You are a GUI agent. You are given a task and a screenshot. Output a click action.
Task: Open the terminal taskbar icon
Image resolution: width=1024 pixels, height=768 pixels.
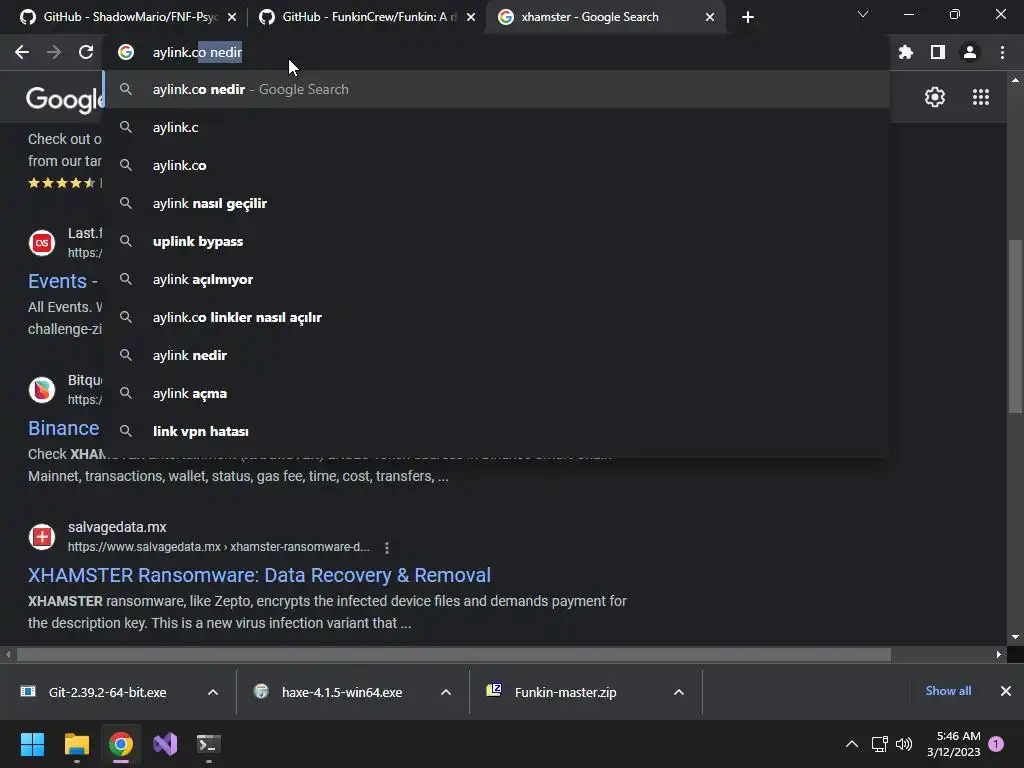tap(209, 744)
